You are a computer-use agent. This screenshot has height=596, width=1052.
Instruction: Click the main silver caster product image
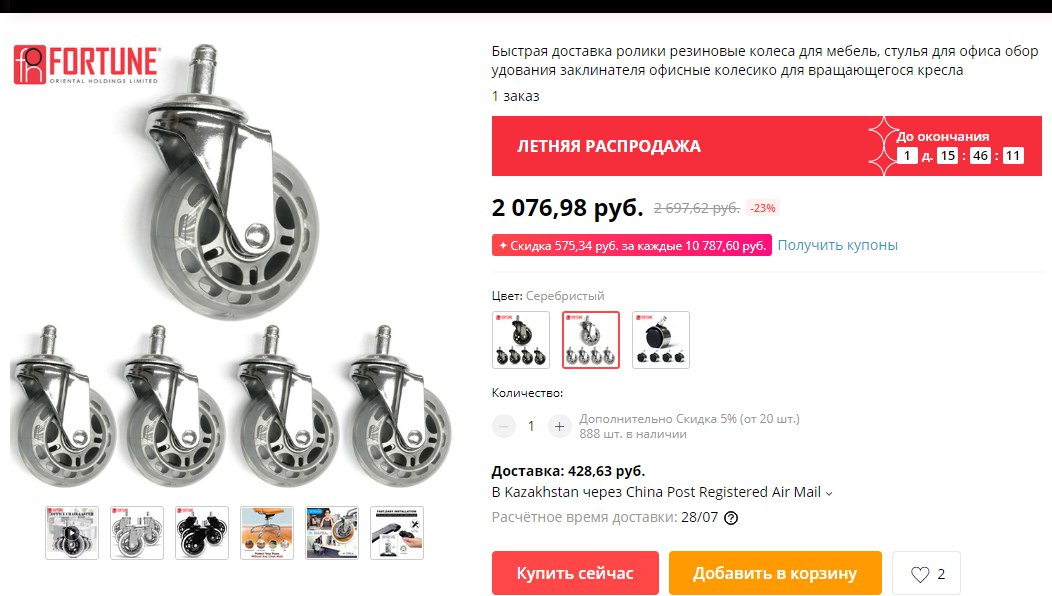(231, 181)
